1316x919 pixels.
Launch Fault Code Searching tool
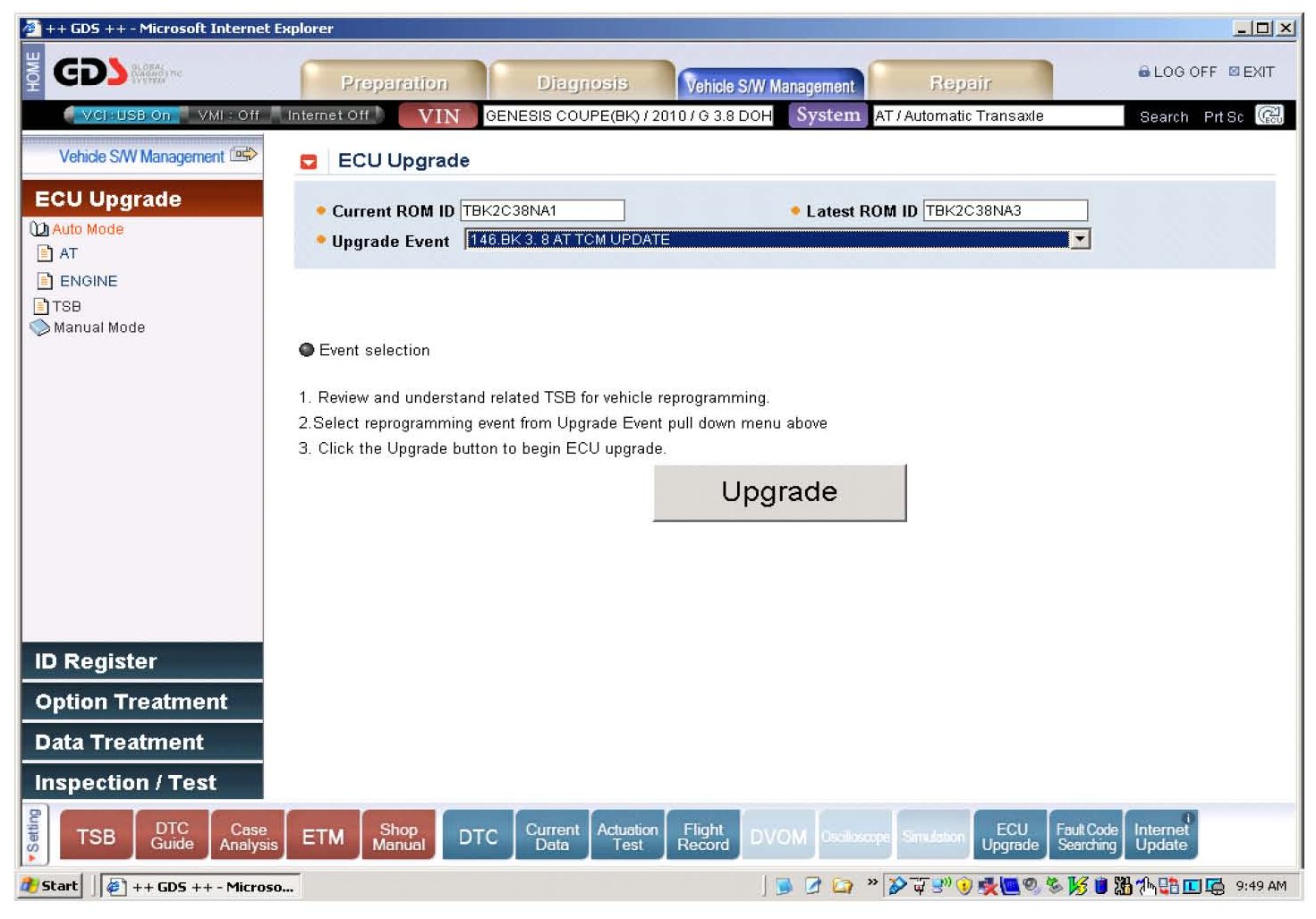click(x=1086, y=837)
